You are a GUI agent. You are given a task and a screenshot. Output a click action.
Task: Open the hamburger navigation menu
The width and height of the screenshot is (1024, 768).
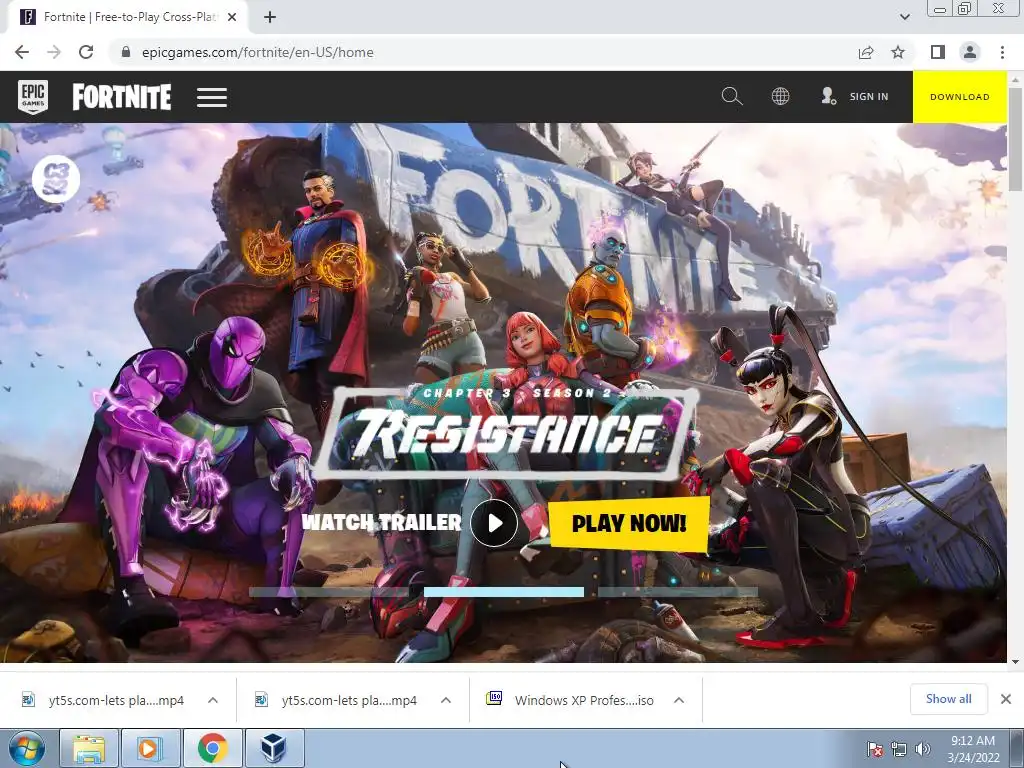tap(212, 97)
